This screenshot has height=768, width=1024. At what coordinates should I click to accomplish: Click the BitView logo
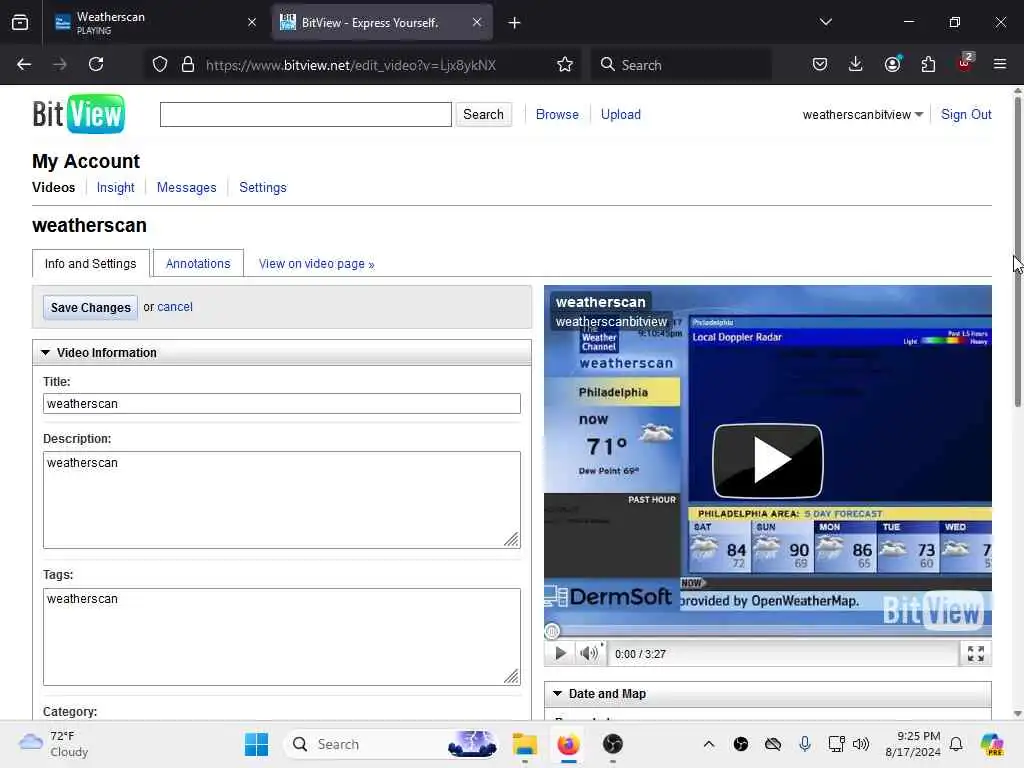[x=78, y=114]
